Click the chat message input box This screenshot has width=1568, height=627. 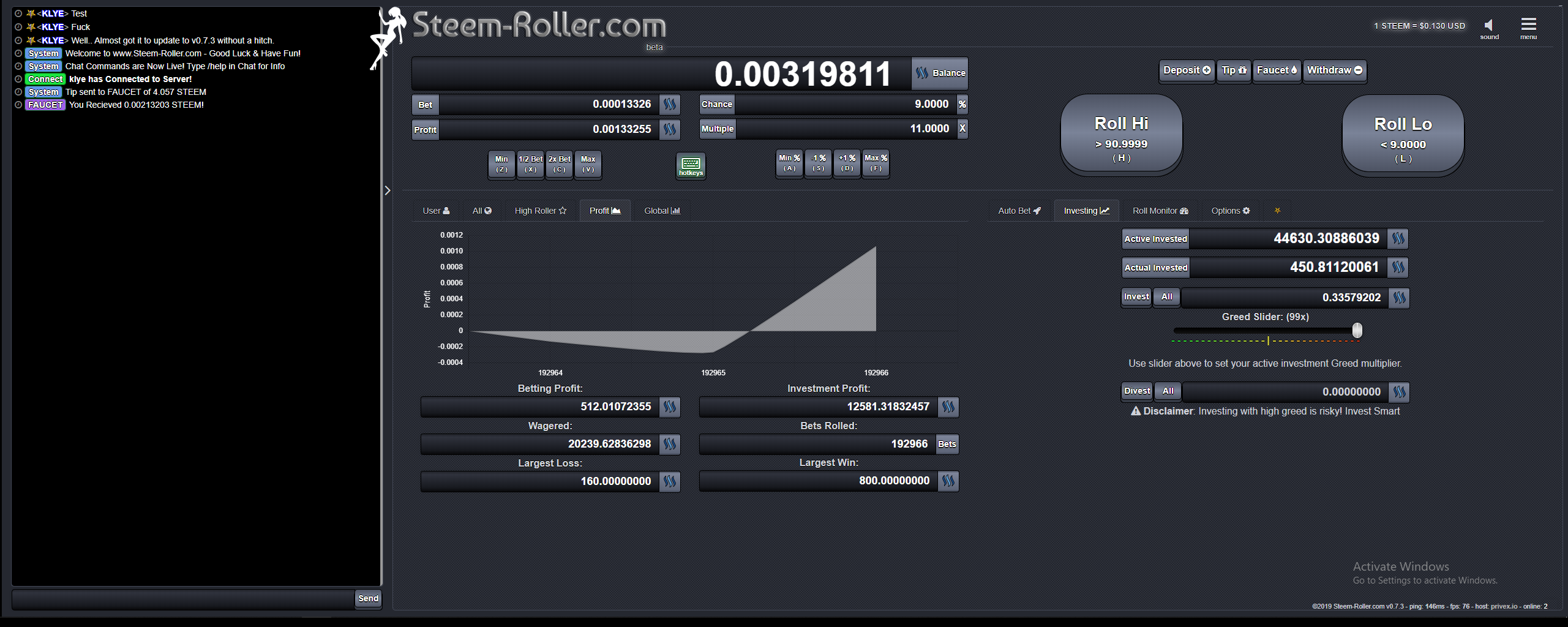183,599
